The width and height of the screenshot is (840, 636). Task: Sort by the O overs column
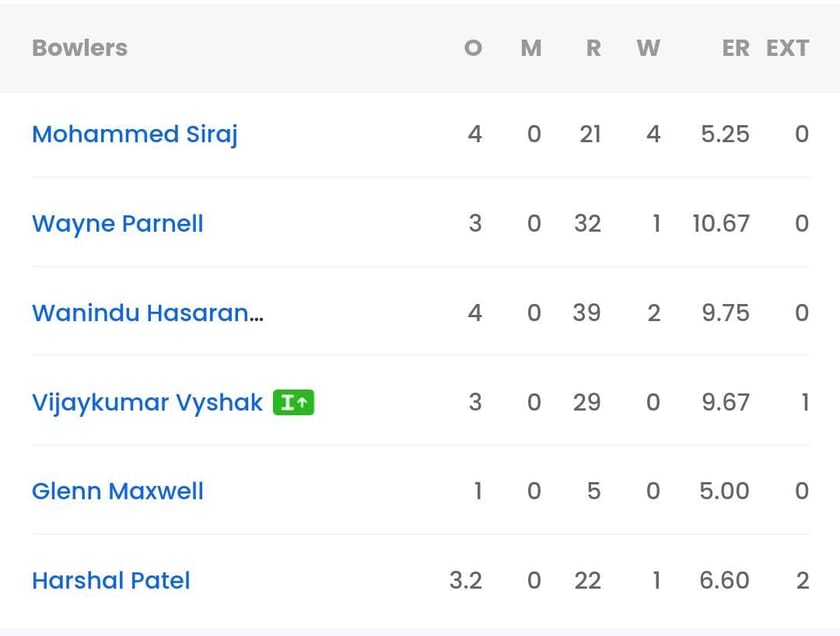pyautogui.click(x=473, y=47)
